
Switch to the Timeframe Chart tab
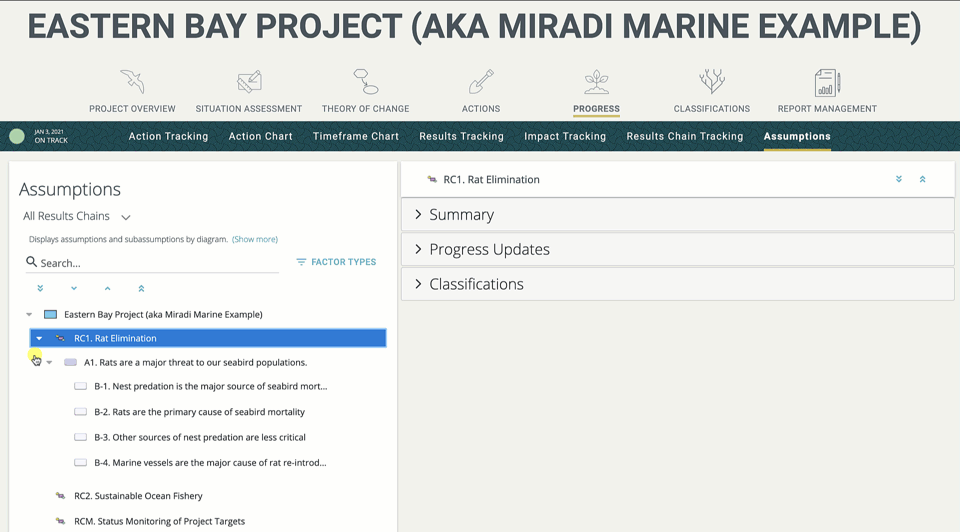(356, 136)
